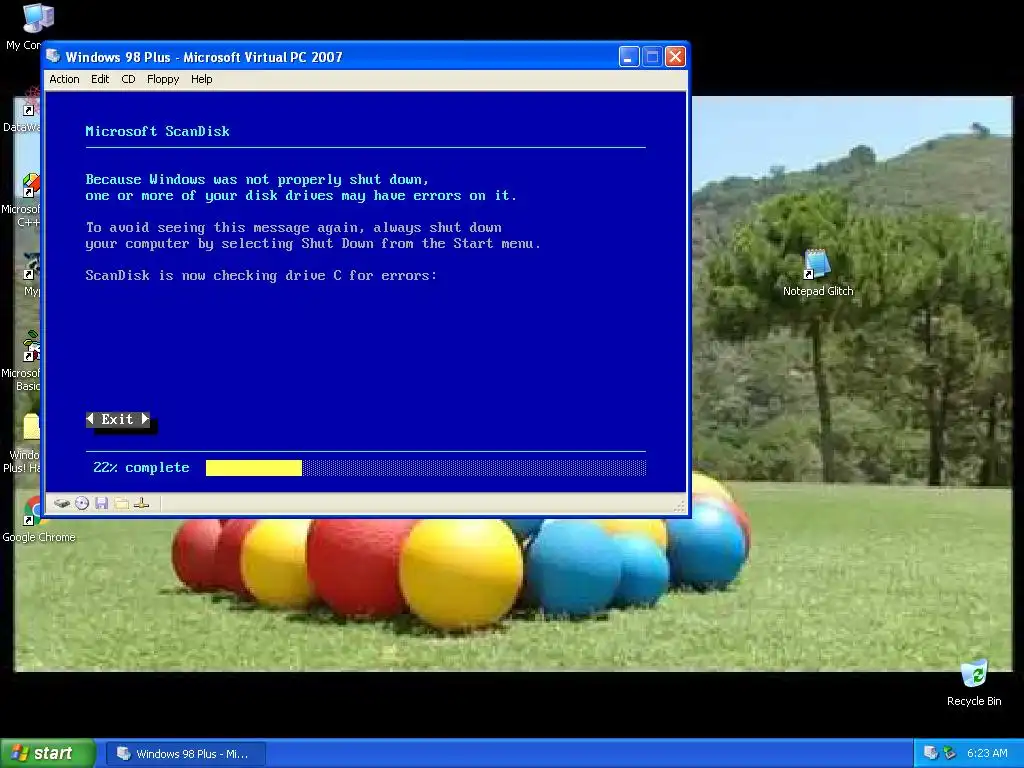This screenshot has width=1024, height=768.
Task: Minimize the Virtual PC window
Action: [x=628, y=57]
